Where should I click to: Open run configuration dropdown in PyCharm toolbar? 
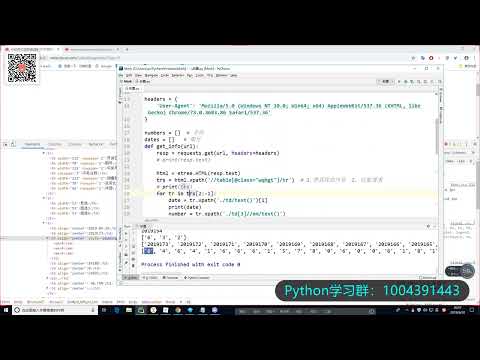tap(386, 81)
